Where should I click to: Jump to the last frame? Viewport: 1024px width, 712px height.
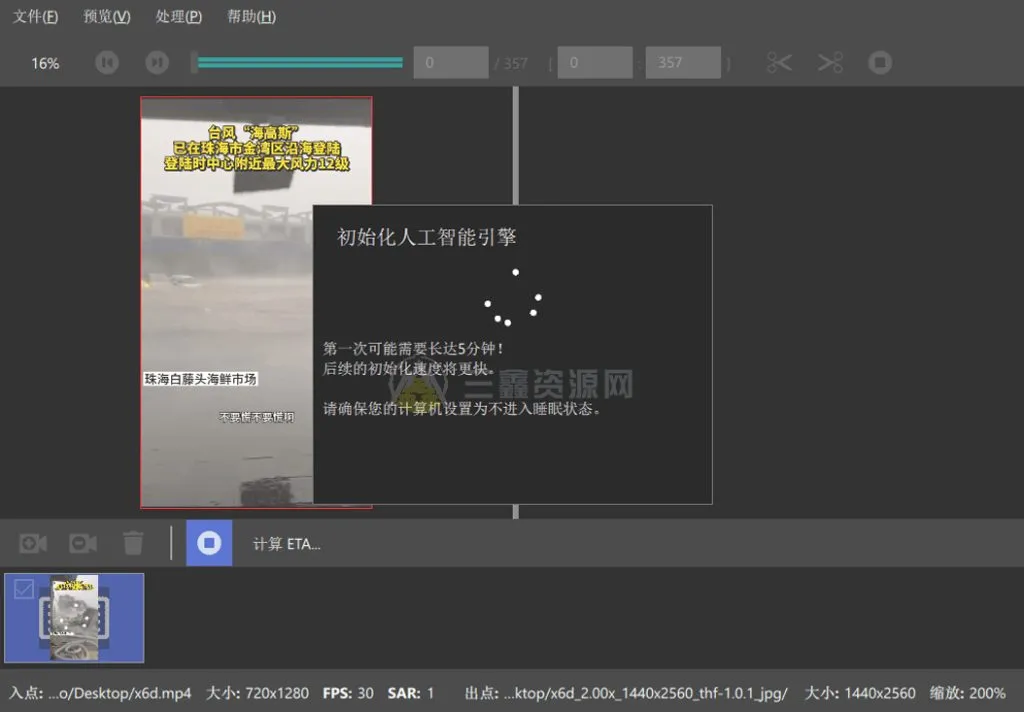click(157, 62)
